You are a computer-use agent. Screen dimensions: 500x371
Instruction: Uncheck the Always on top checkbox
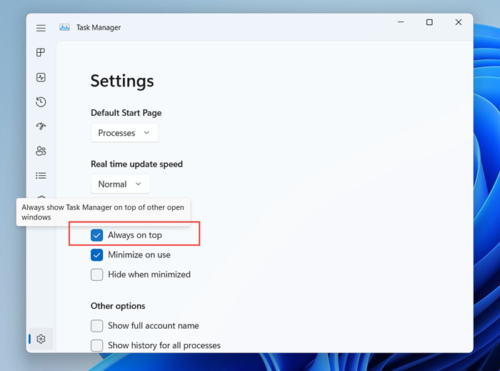point(97,235)
